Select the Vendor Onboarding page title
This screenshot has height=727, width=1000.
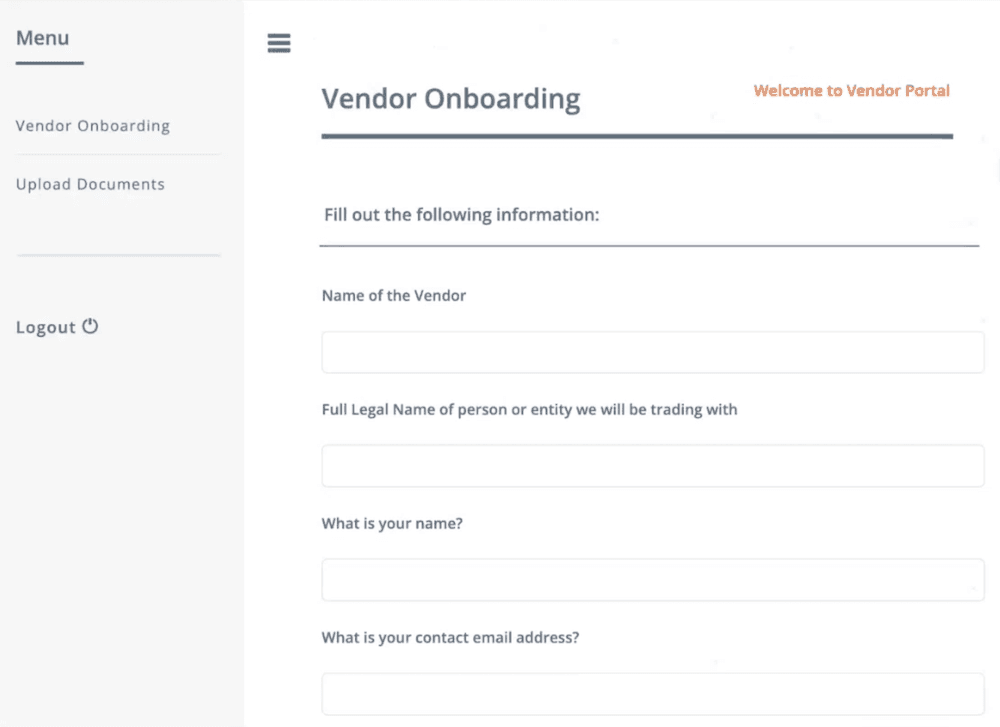click(450, 98)
